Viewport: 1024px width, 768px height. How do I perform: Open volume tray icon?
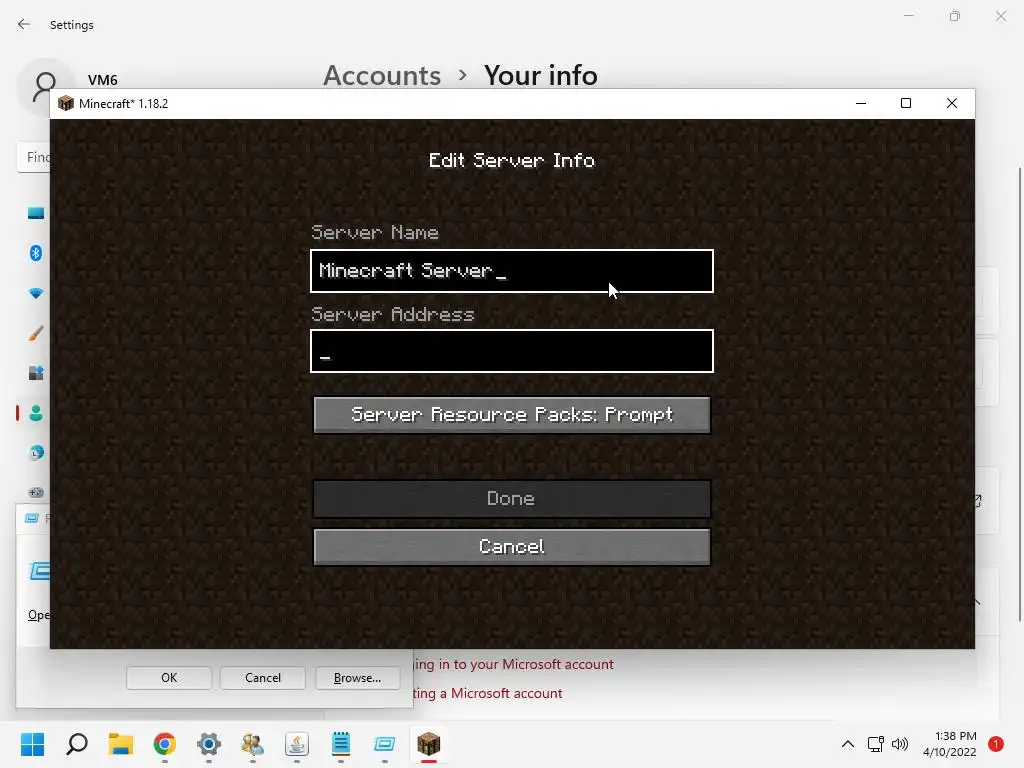pyautogui.click(x=900, y=744)
